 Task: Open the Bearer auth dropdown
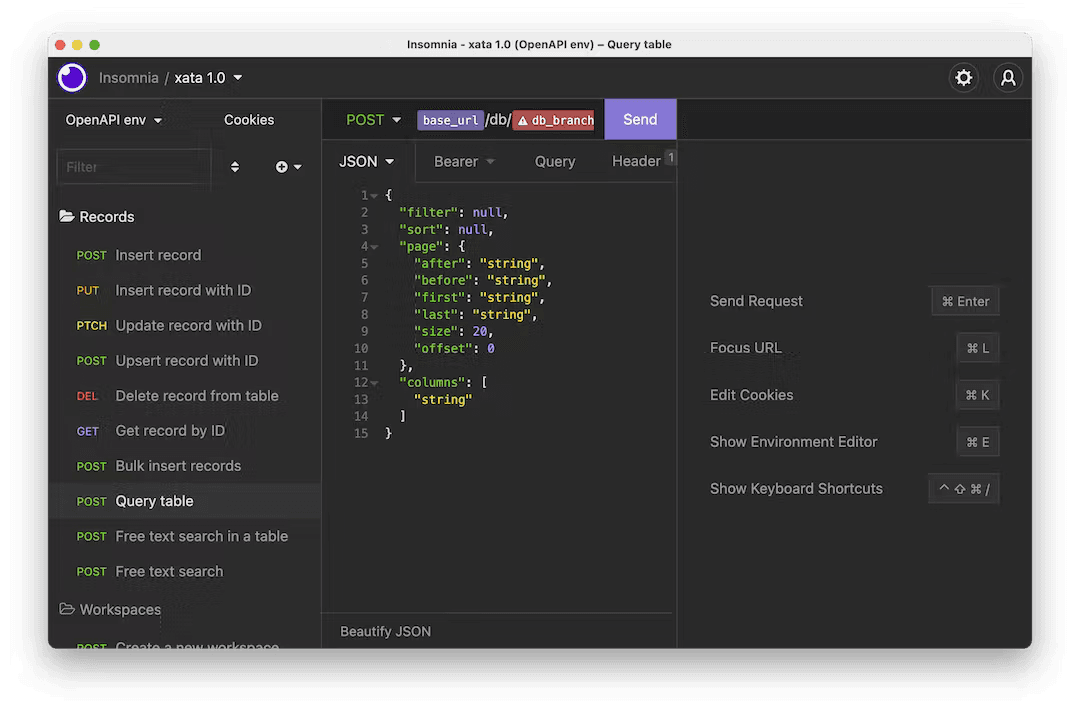[464, 161]
